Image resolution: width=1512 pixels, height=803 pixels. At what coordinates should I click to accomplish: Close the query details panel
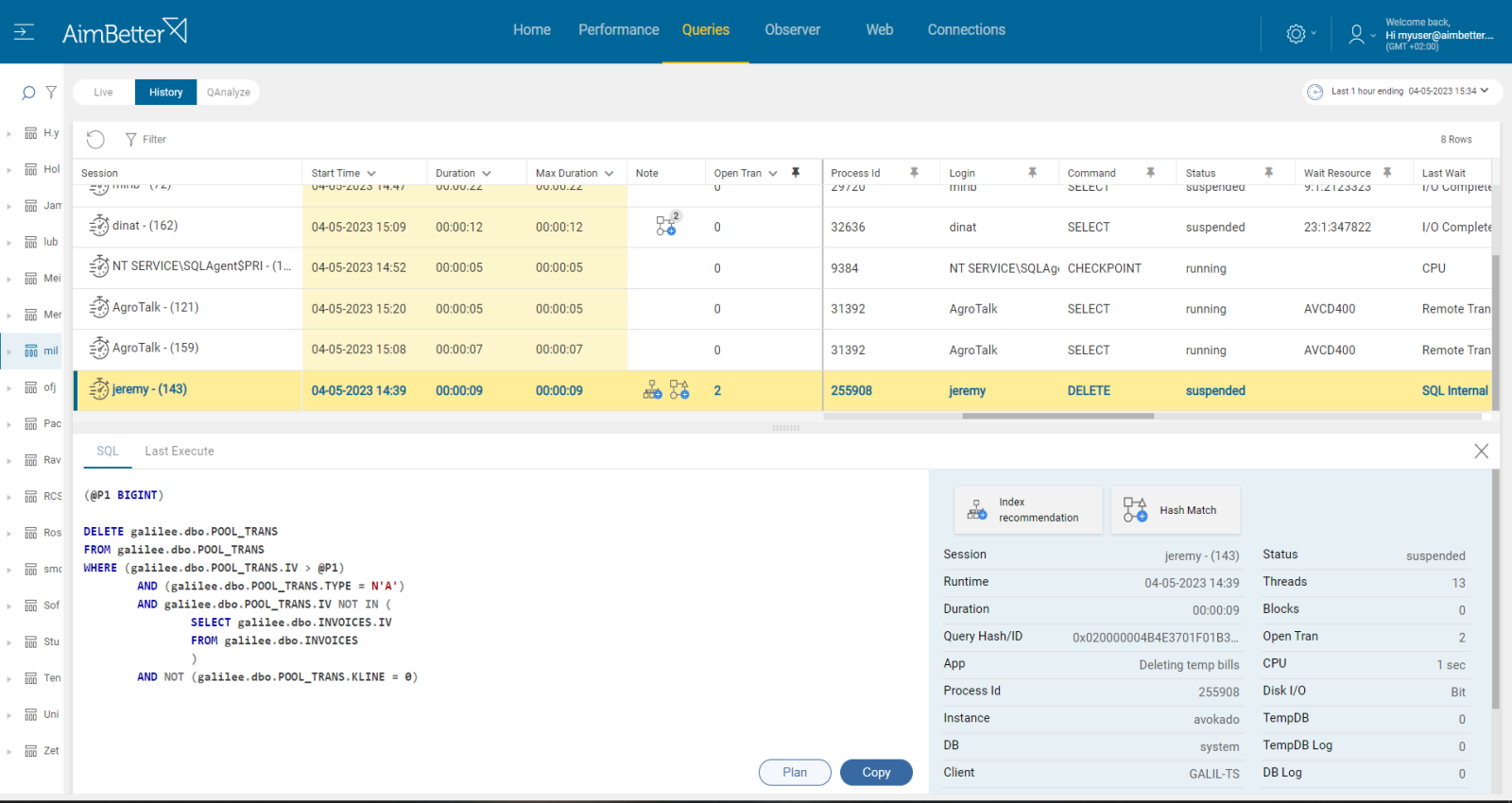coord(1481,452)
